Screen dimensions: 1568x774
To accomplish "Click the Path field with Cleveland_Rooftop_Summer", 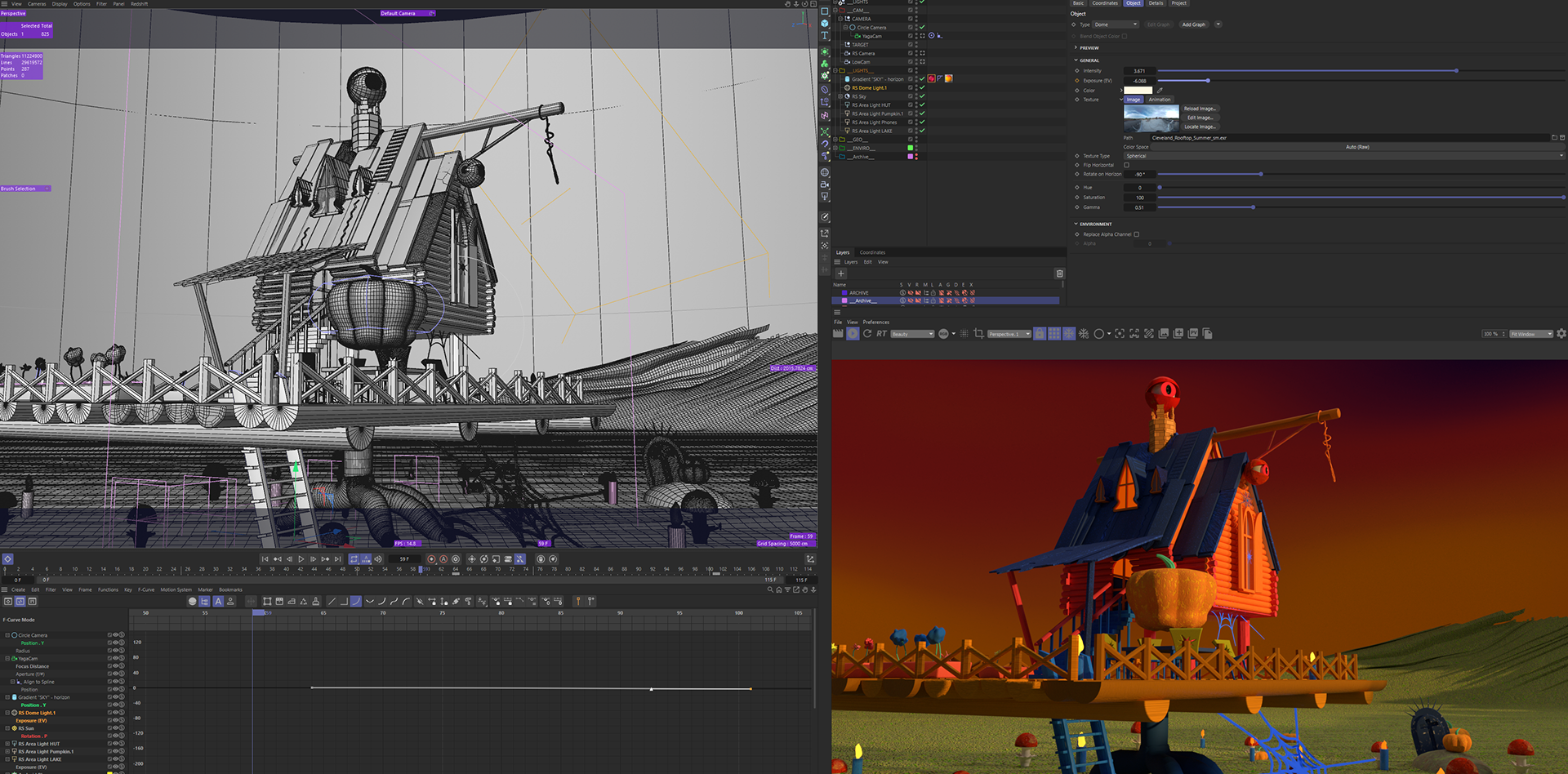I will (1348, 138).
